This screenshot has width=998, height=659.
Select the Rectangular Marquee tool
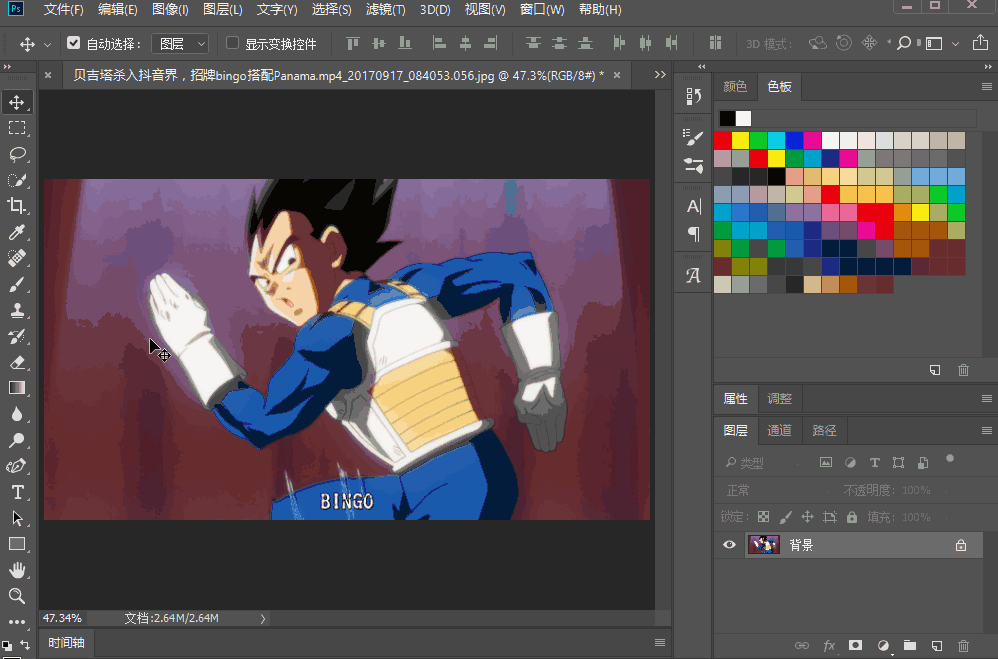click(17, 128)
